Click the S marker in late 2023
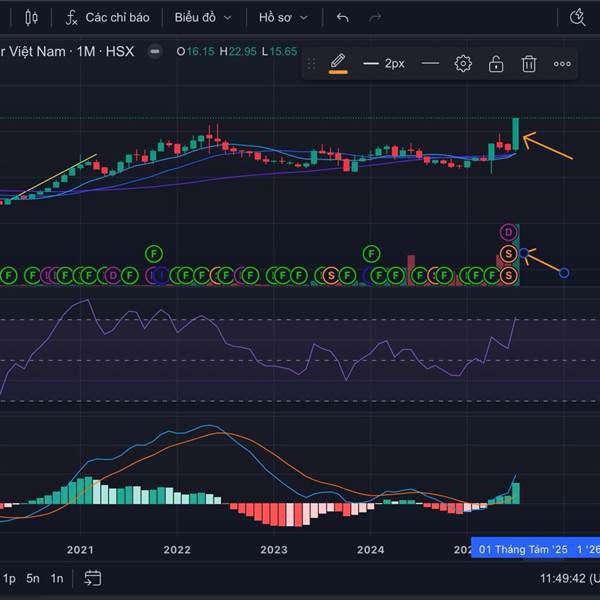The image size is (600, 600). pyautogui.click(x=331, y=275)
